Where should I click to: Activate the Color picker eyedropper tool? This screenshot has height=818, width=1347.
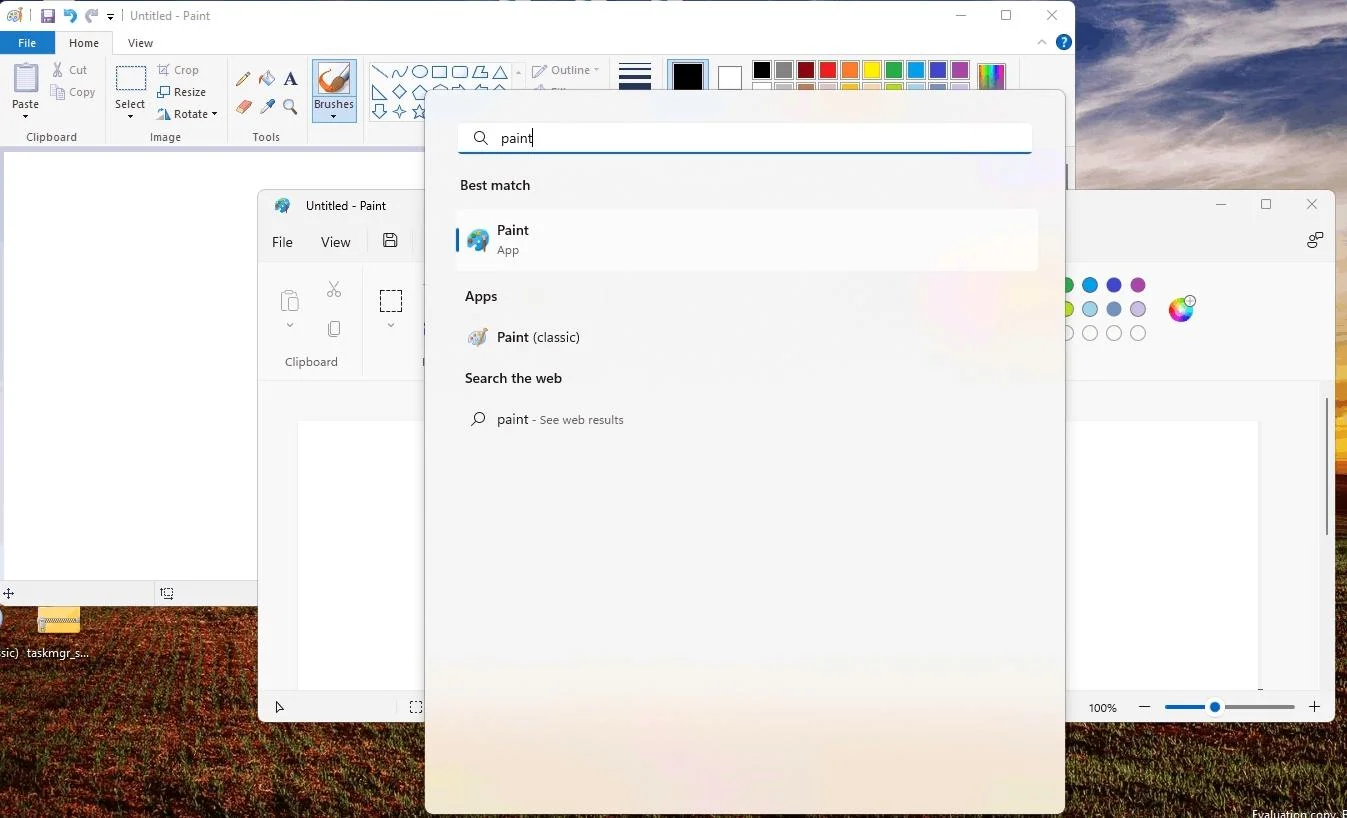pyautogui.click(x=267, y=106)
